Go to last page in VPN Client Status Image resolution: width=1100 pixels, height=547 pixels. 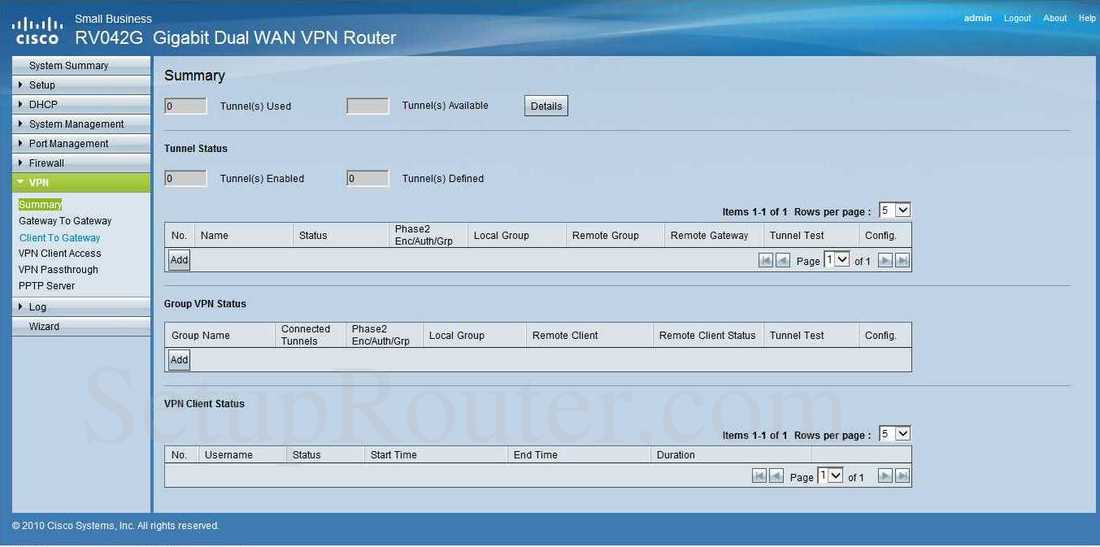[902, 476]
